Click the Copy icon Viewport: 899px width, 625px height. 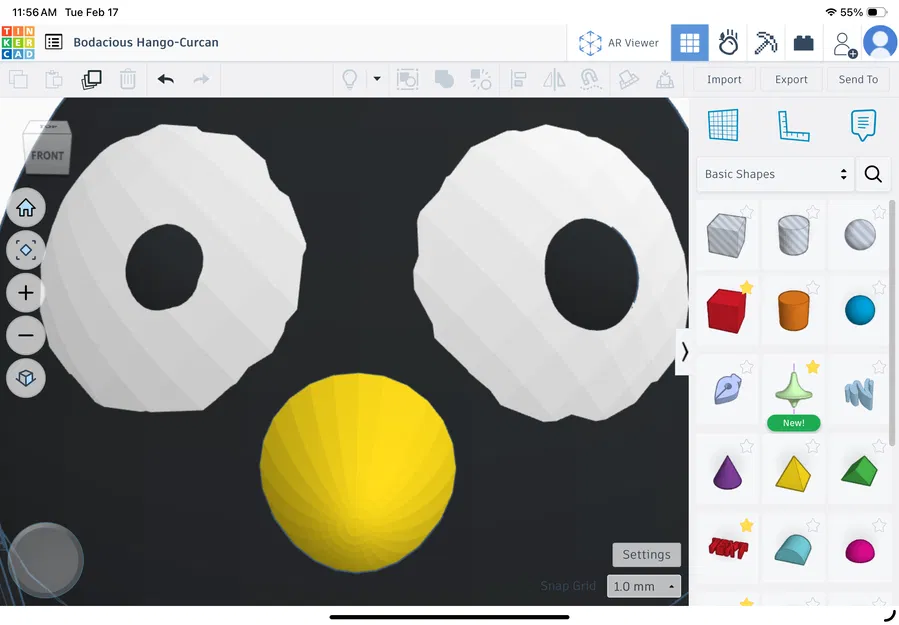coord(18,79)
